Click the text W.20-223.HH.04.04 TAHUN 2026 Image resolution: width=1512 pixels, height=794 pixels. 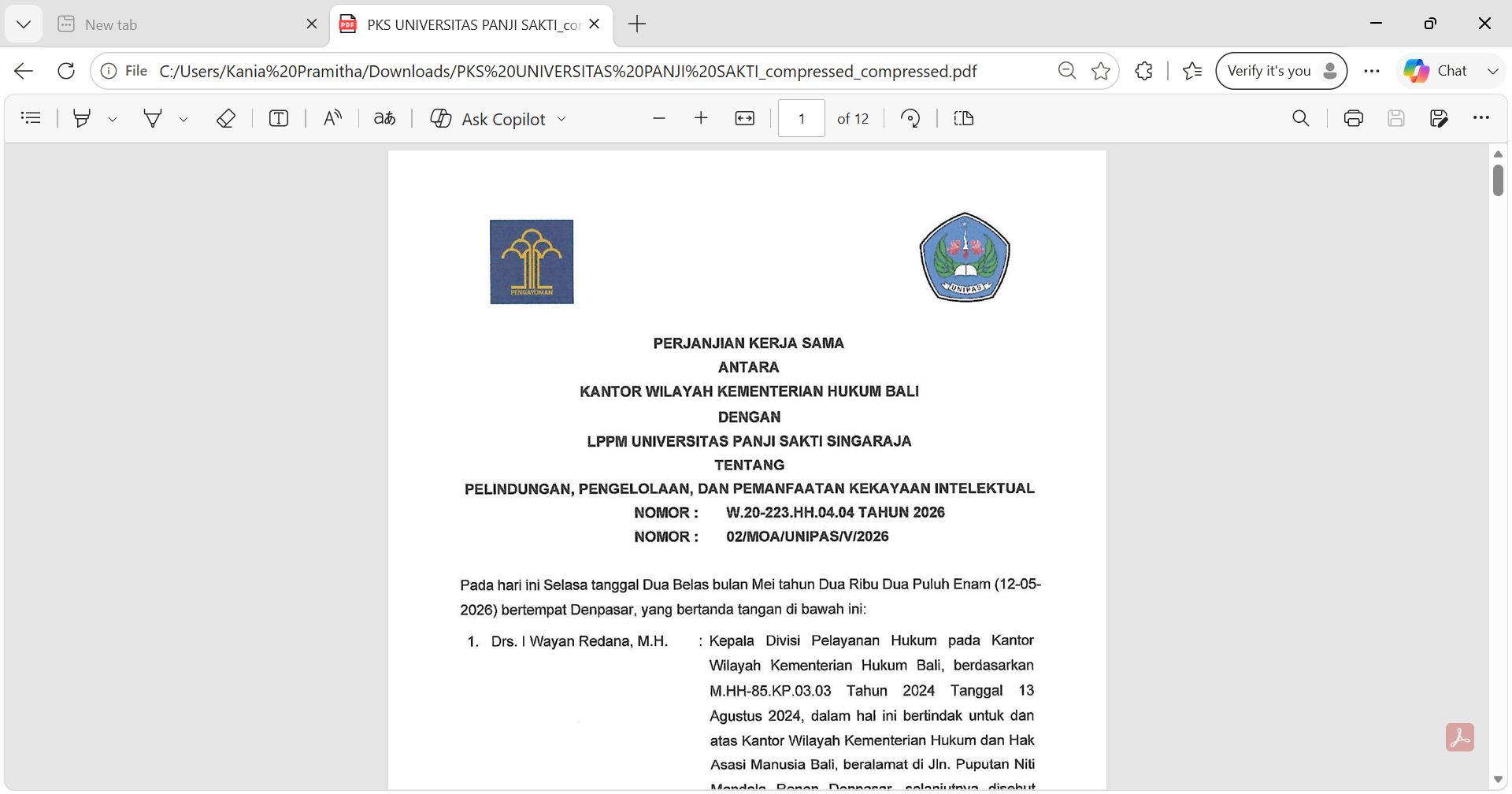pyautogui.click(x=836, y=513)
